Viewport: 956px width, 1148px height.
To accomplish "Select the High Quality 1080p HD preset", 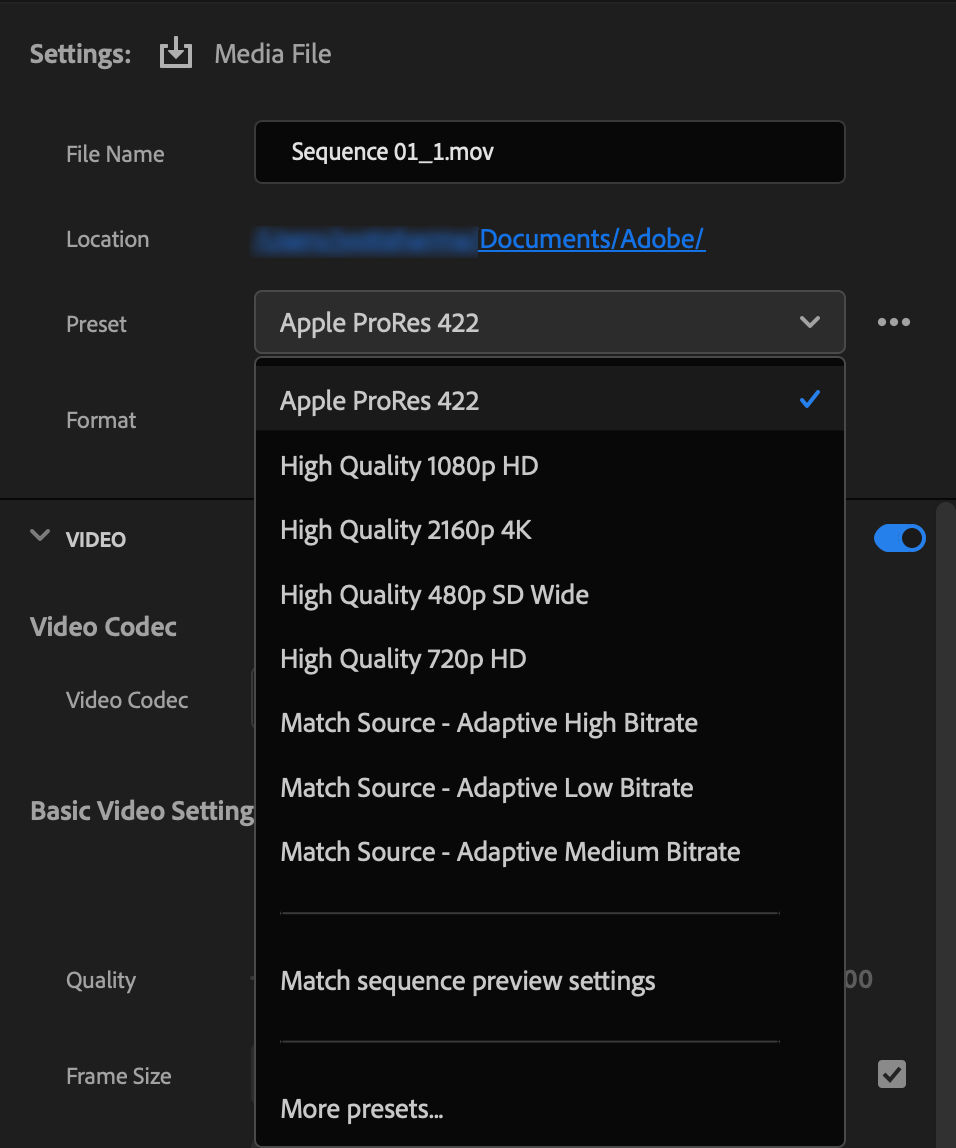I will 409,465.
